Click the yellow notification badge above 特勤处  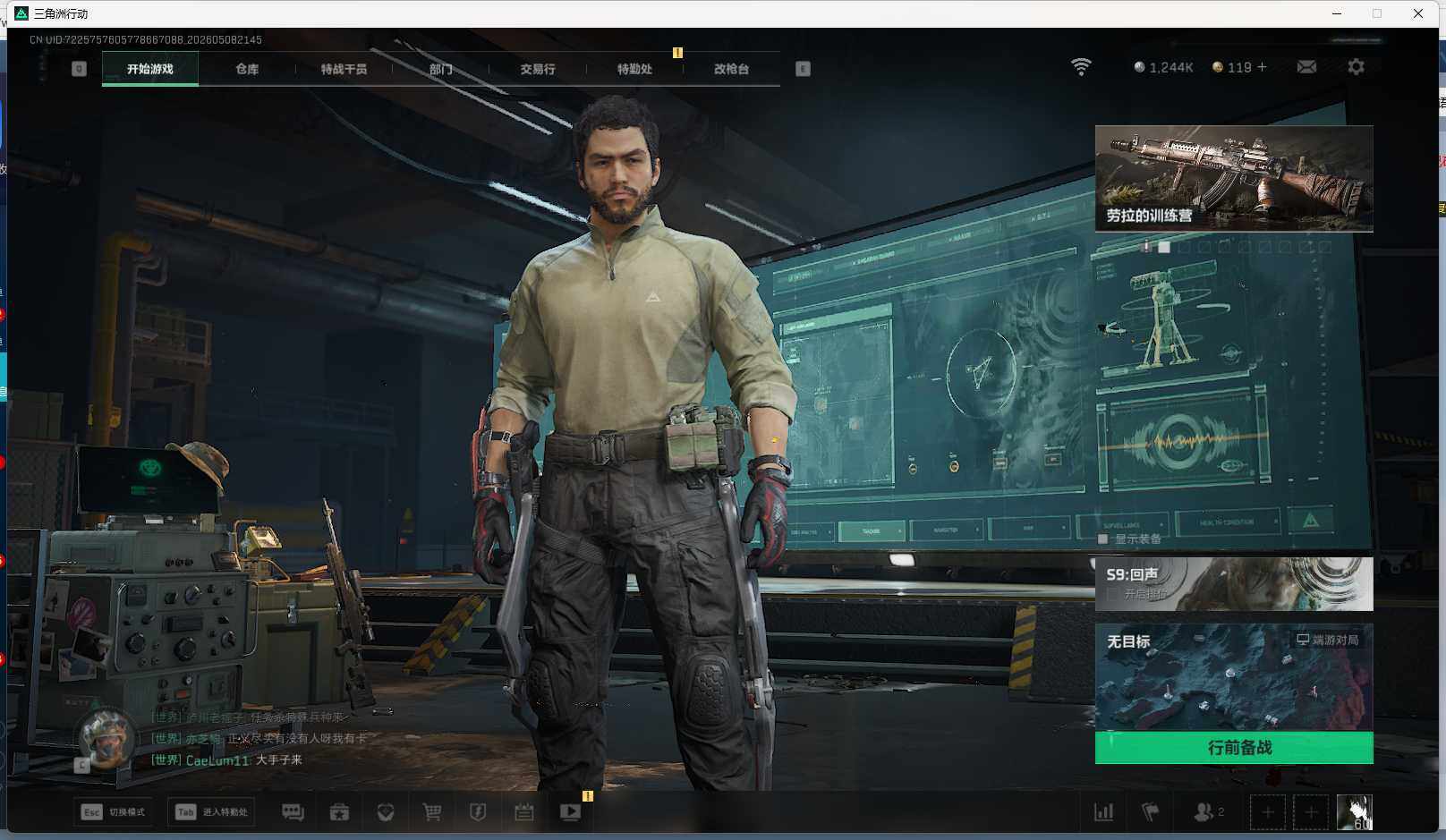tap(677, 53)
